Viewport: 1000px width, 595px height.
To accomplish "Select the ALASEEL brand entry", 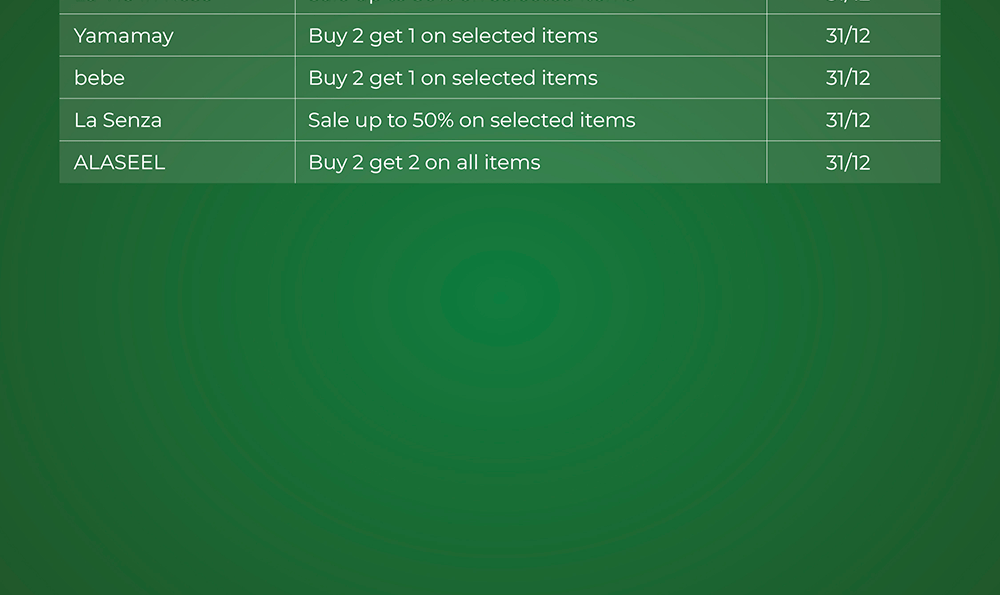I will tap(119, 162).
